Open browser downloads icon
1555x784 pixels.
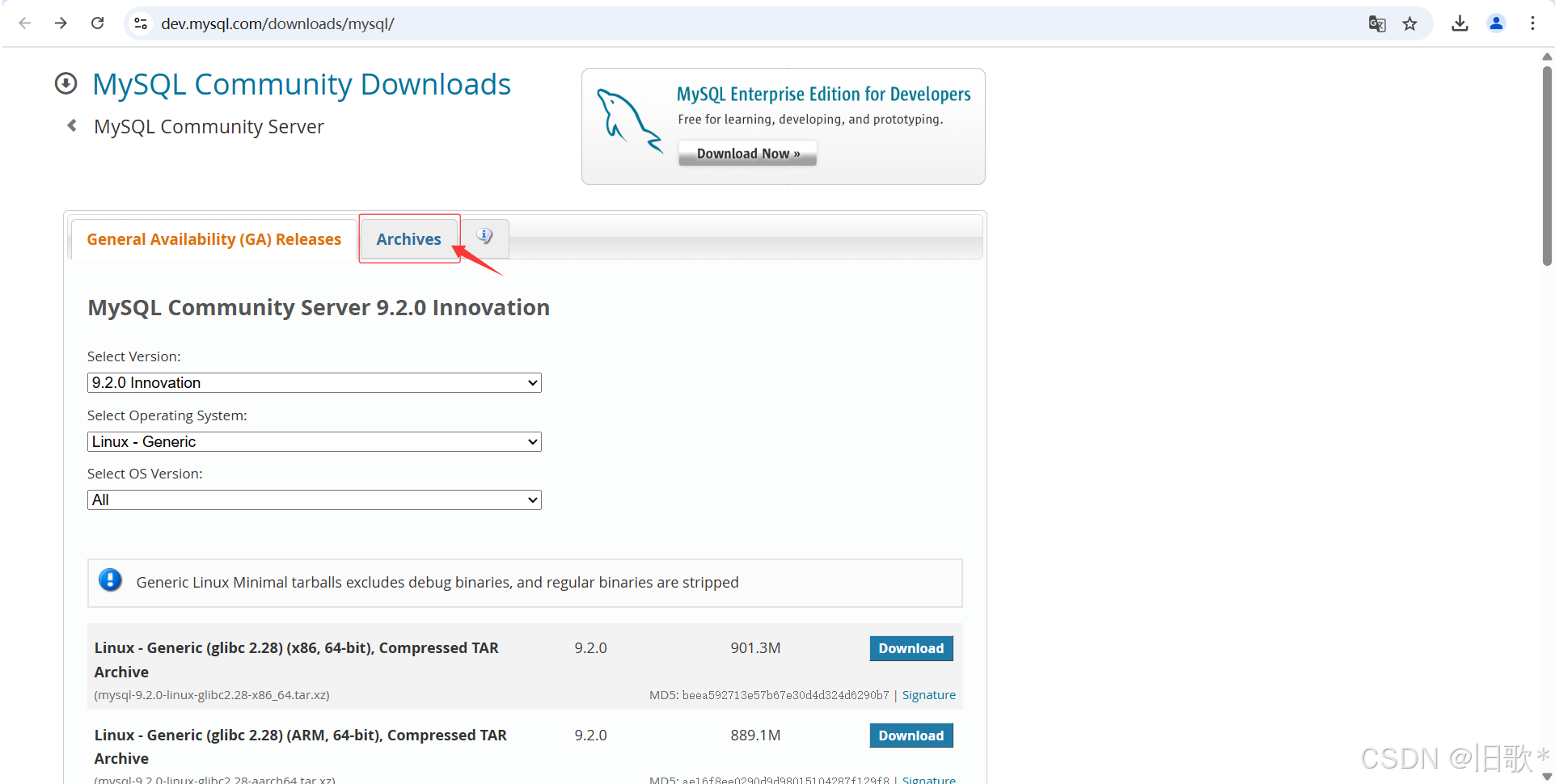pyautogui.click(x=1459, y=23)
